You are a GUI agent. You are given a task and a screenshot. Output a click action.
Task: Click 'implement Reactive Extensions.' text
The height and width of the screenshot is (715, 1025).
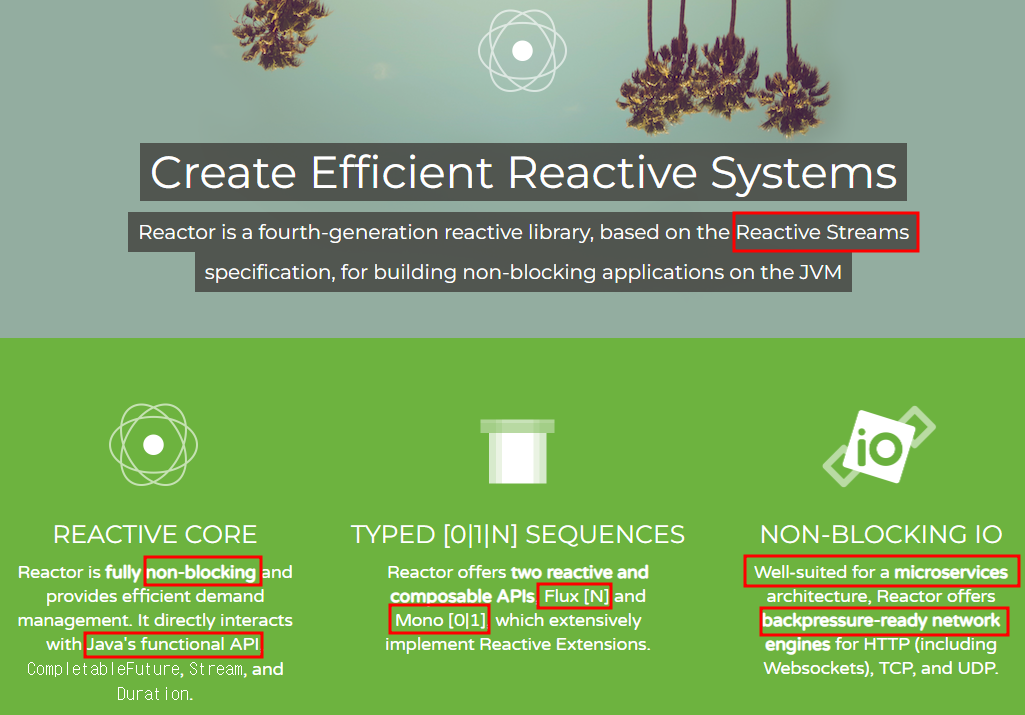(518, 644)
